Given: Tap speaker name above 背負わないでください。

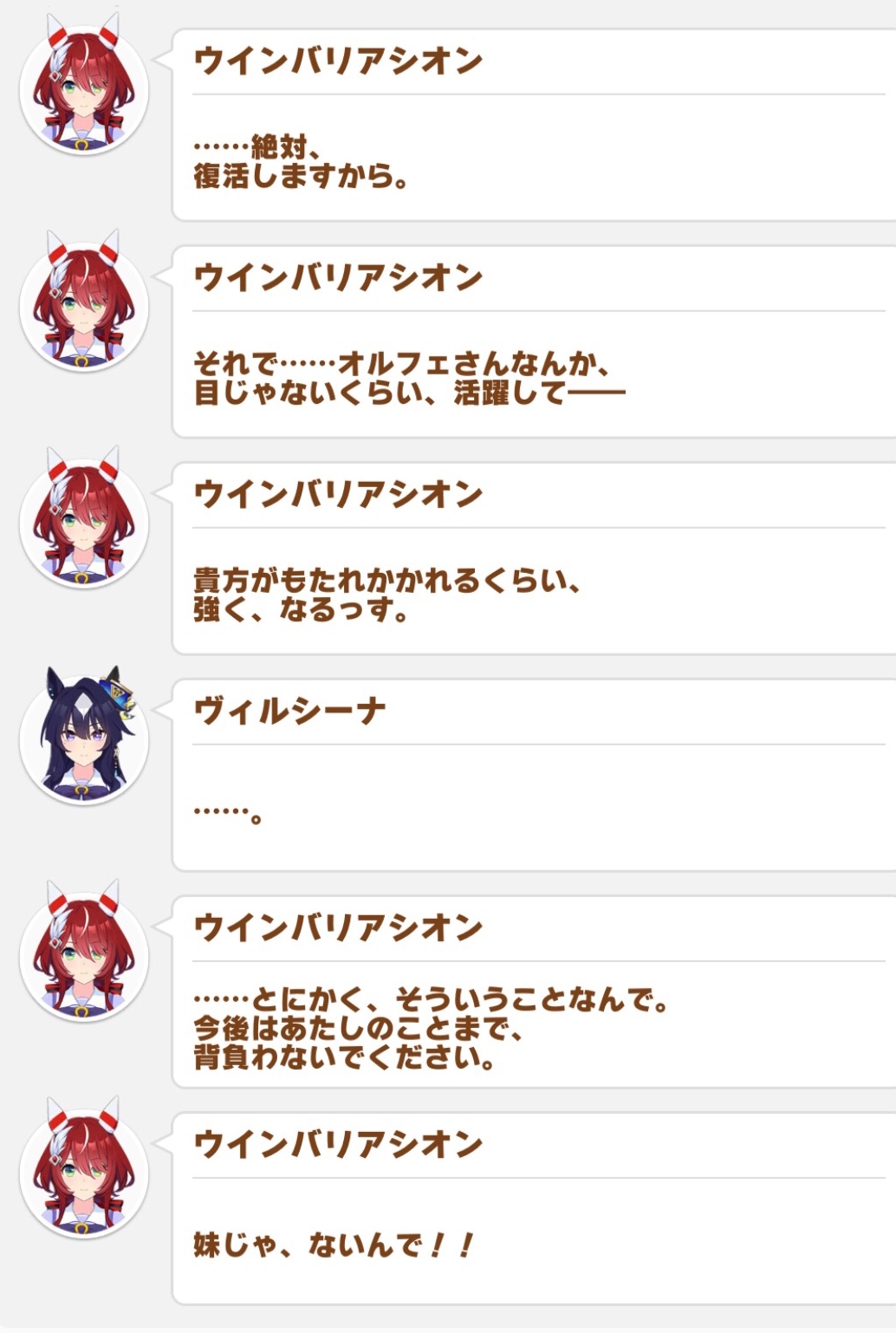Looking at the screenshot, I should point(338,928).
